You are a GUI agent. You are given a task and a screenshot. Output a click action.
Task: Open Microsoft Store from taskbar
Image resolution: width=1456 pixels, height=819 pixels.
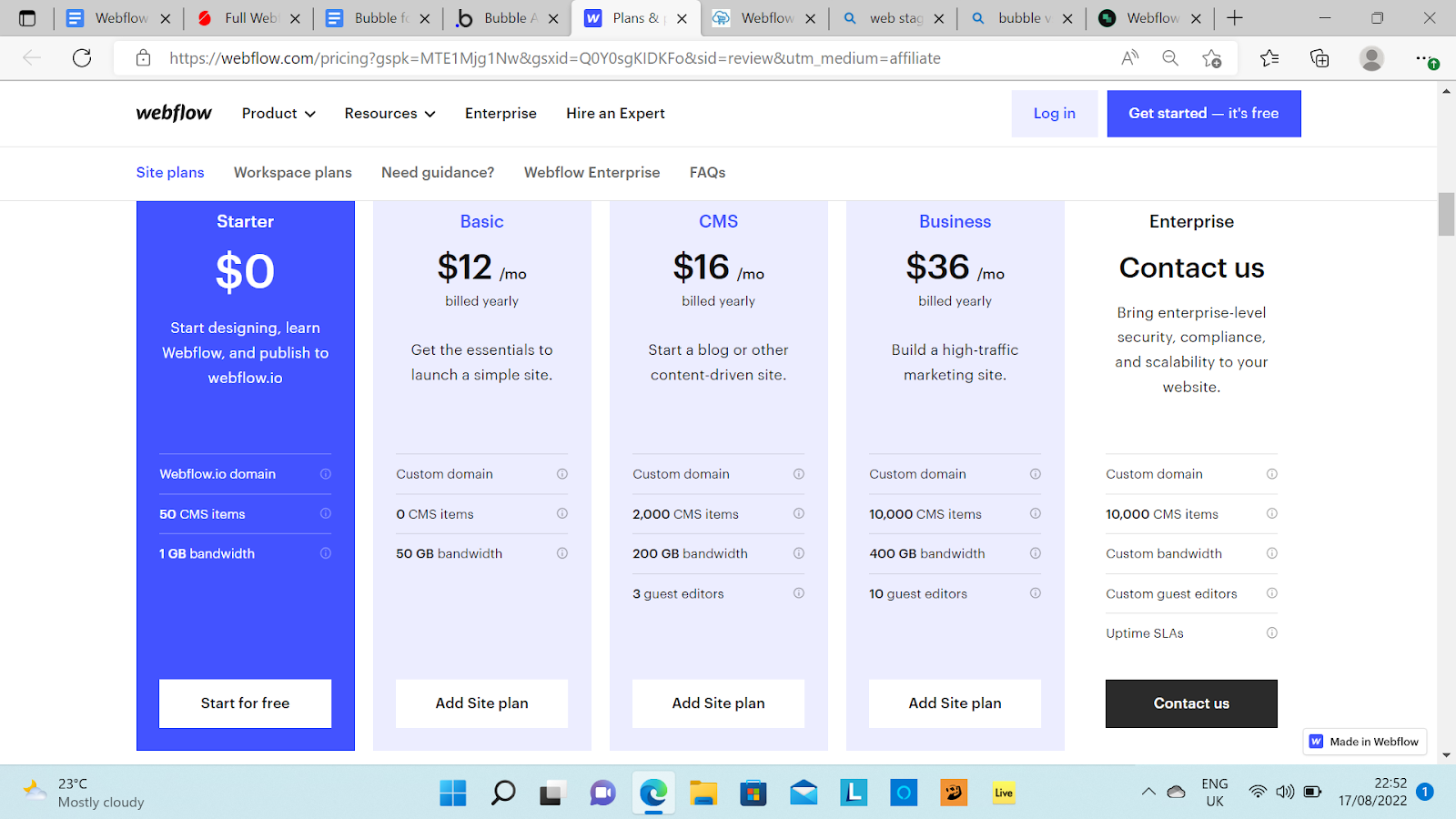(x=753, y=793)
